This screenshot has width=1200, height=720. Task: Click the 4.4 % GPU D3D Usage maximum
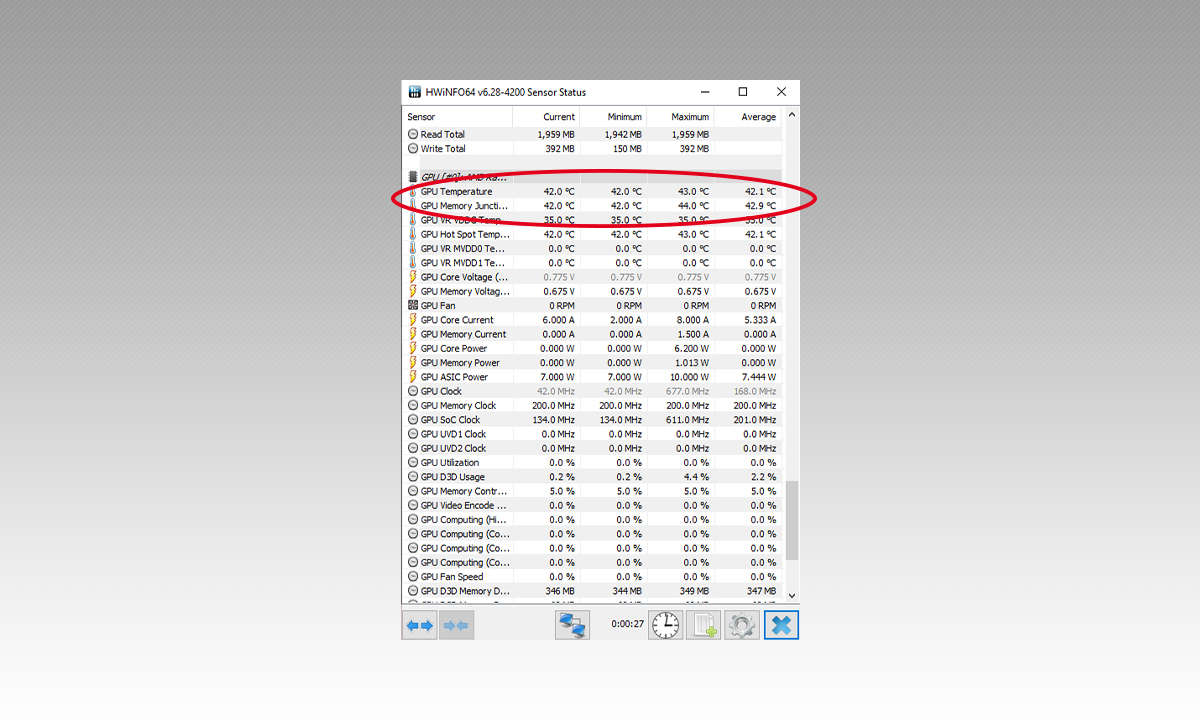697,477
